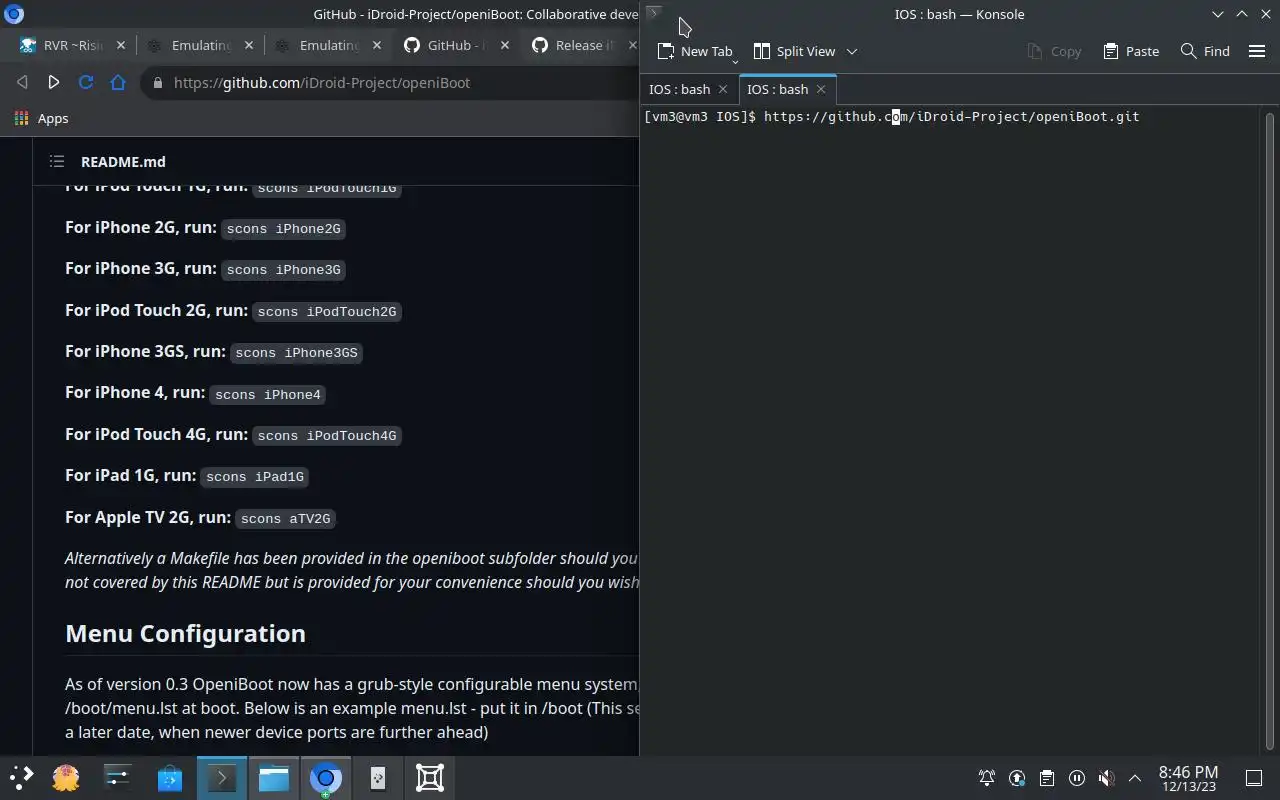Image resolution: width=1280 pixels, height=800 pixels.
Task: Click the Copy button in Konsole
Action: (1054, 51)
